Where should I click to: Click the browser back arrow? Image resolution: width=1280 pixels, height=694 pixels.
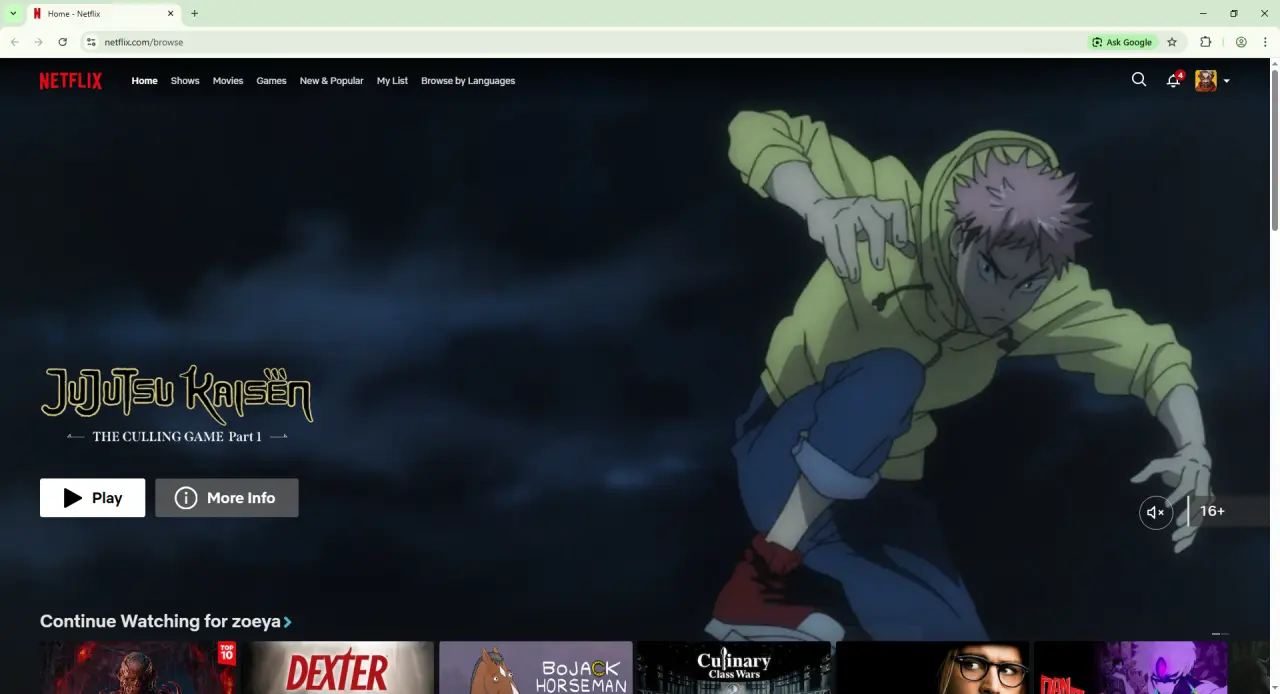coord(15,42)
